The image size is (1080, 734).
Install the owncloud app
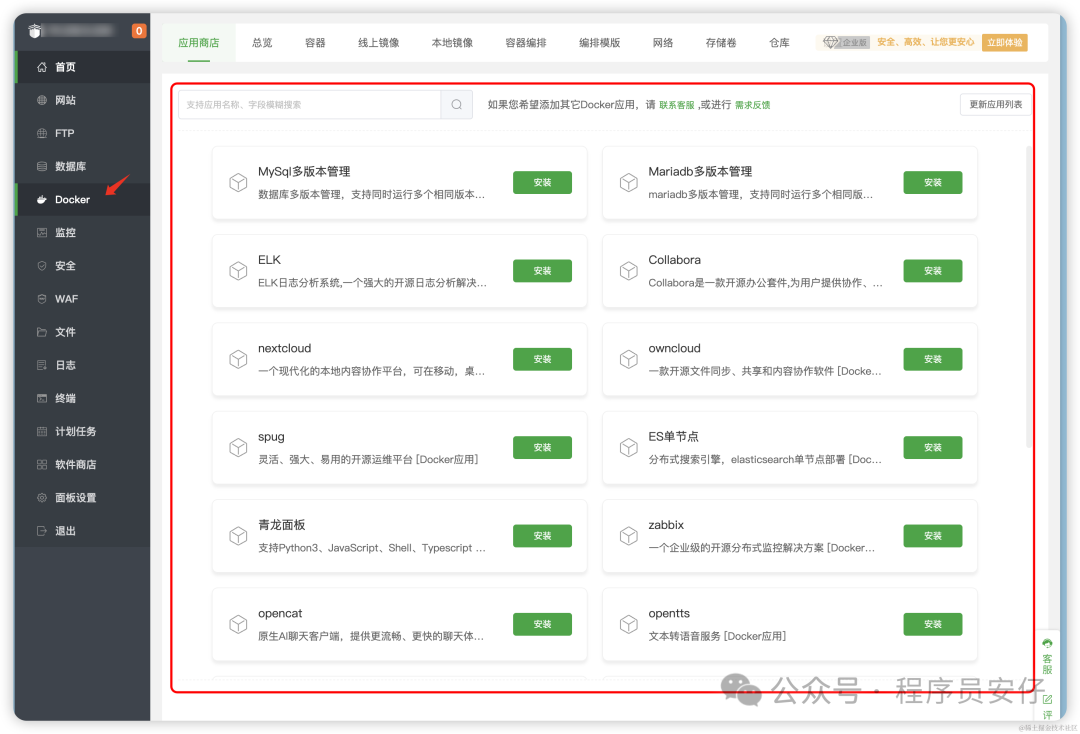pos(933,359)
